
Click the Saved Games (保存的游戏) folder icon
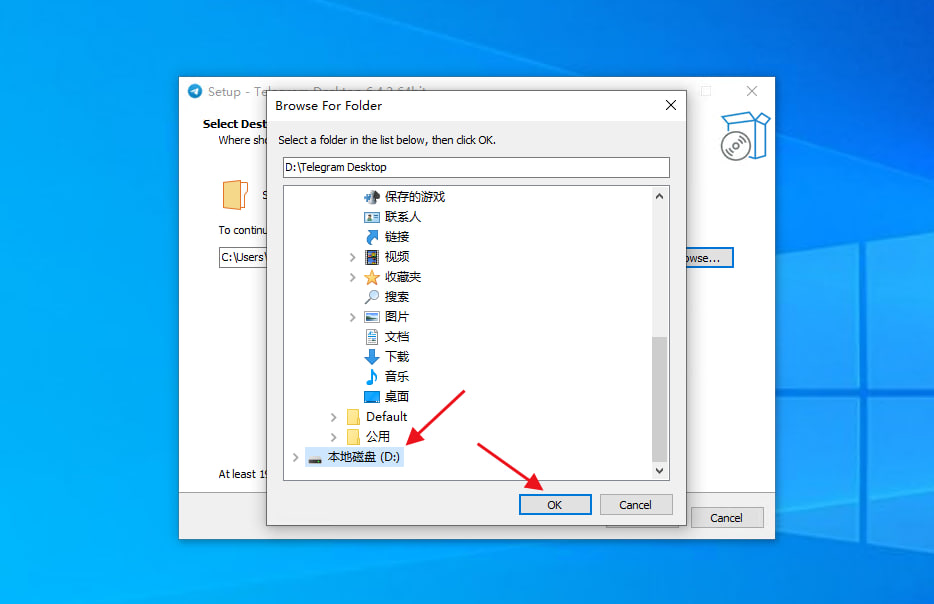coord(372,197)
